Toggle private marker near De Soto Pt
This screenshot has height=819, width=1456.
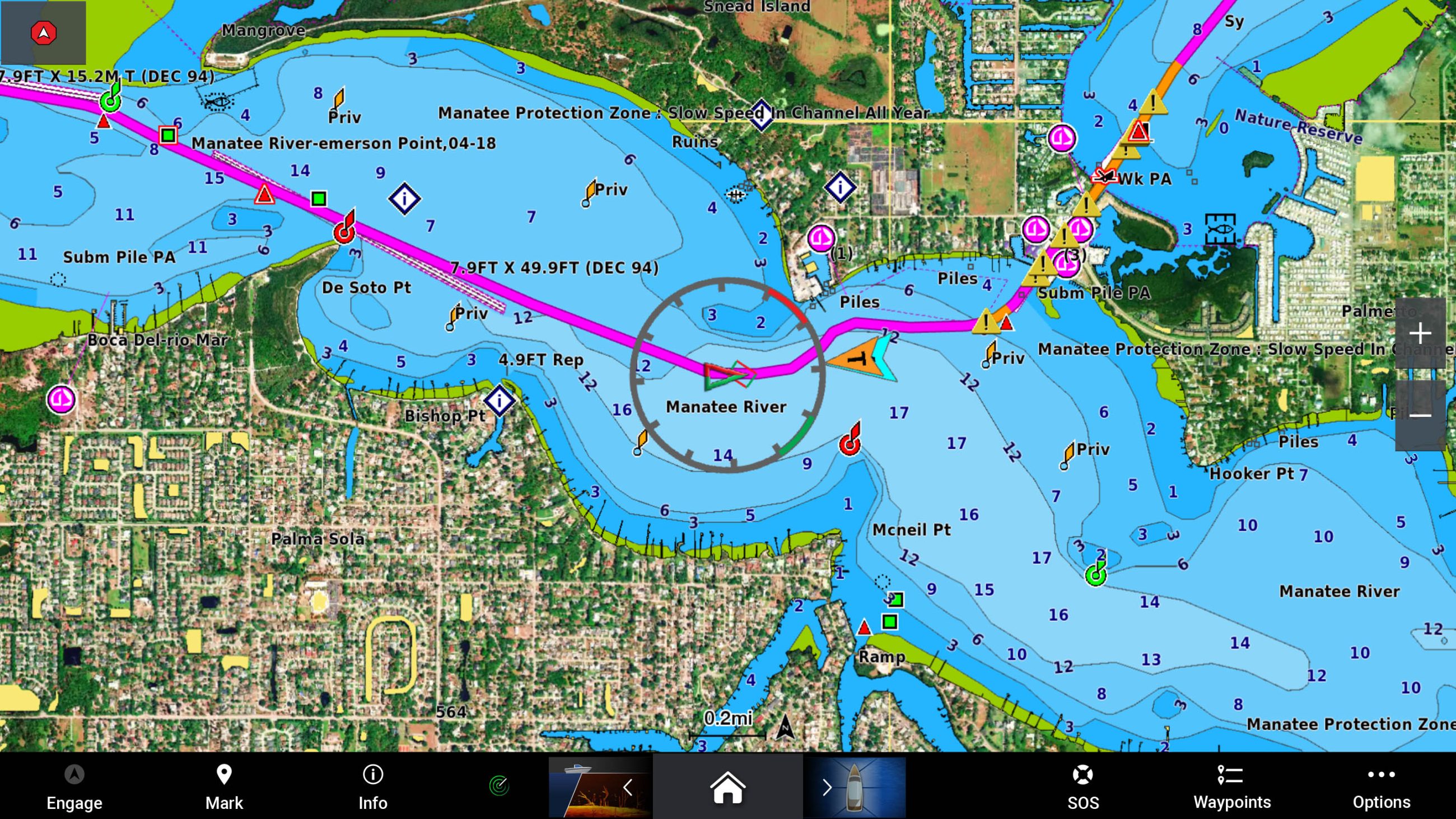point(456,316)
